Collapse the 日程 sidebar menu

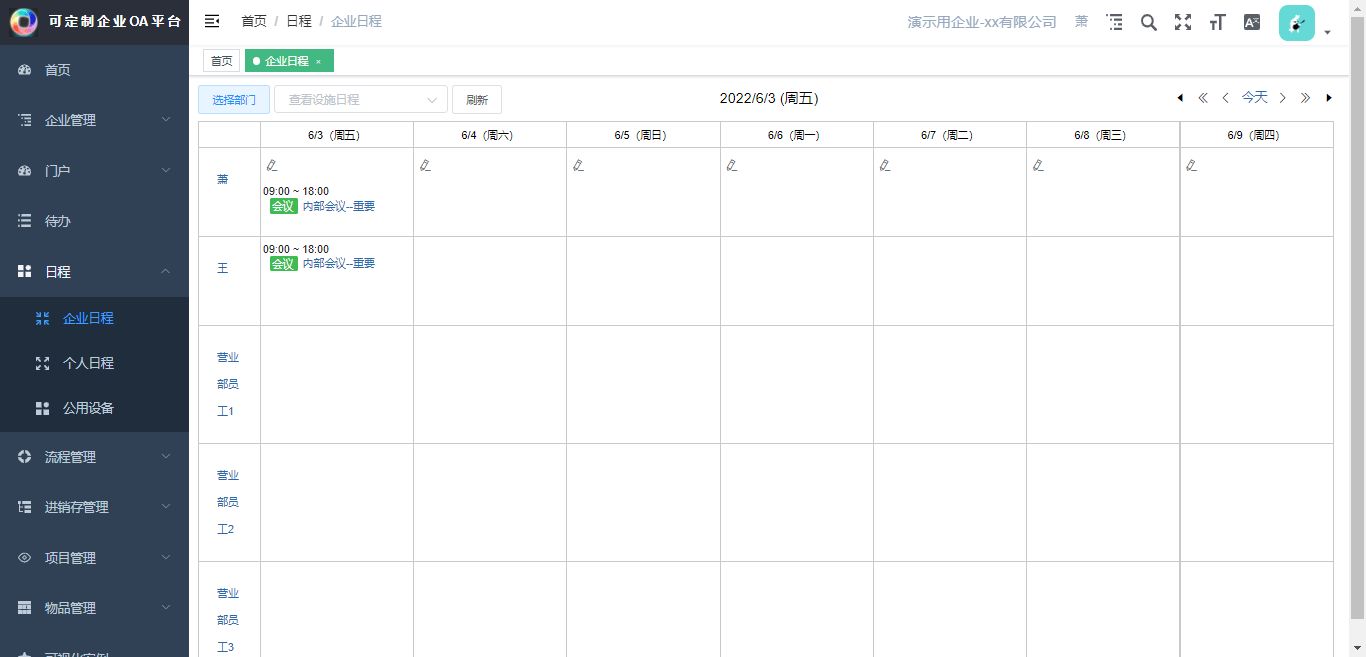[x=94, y=271]
